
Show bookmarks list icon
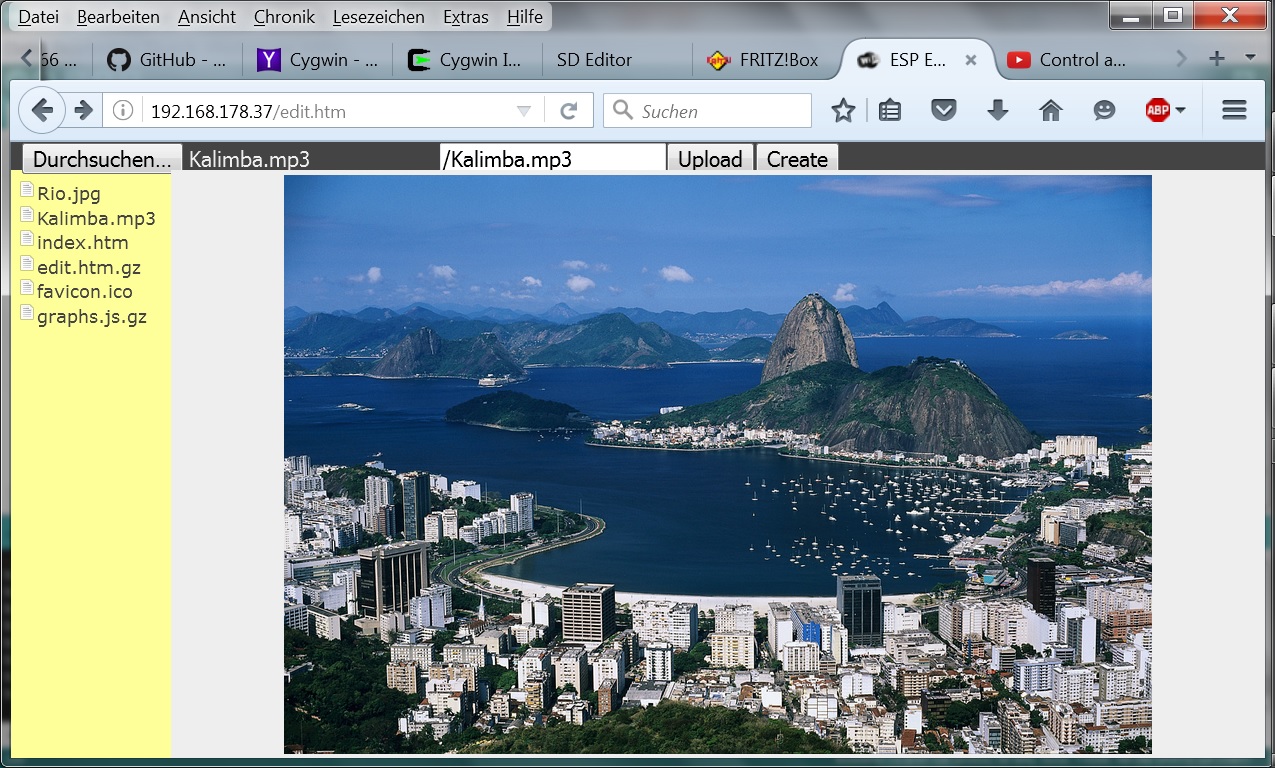click(890, 111)
